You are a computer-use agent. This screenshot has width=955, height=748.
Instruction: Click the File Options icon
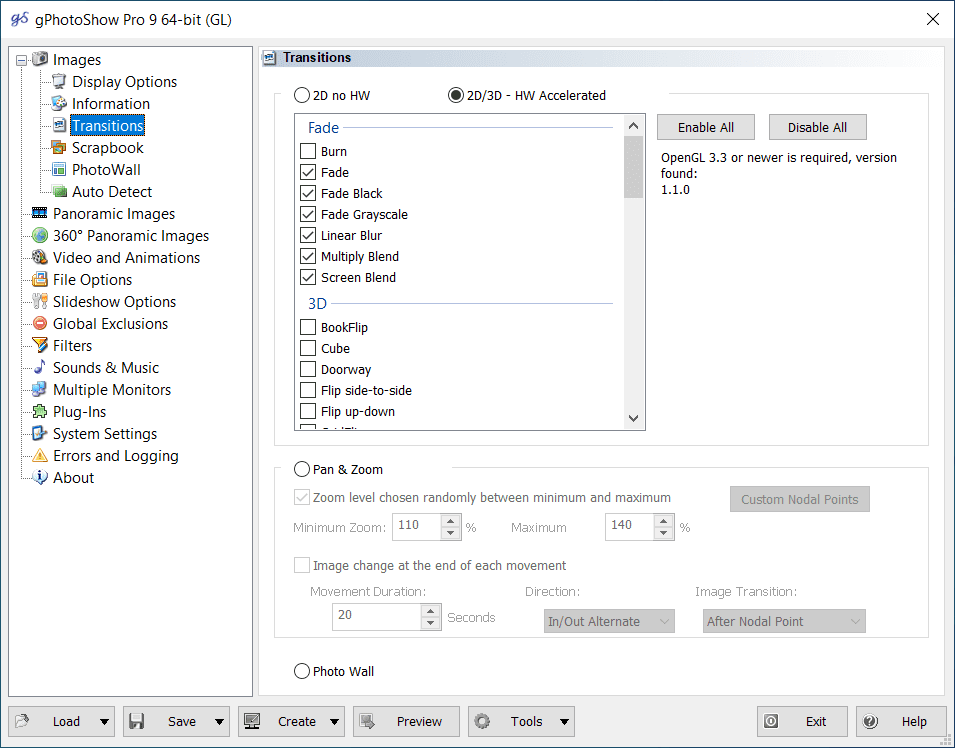coord(40,278)
